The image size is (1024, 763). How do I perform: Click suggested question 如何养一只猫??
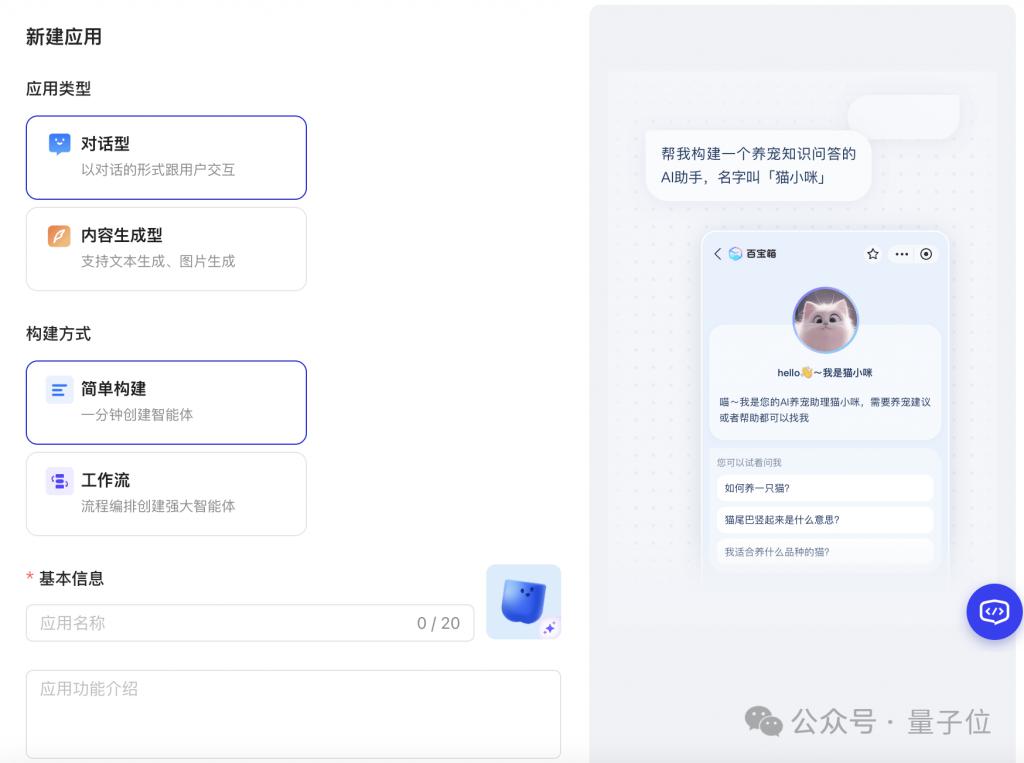824,488
